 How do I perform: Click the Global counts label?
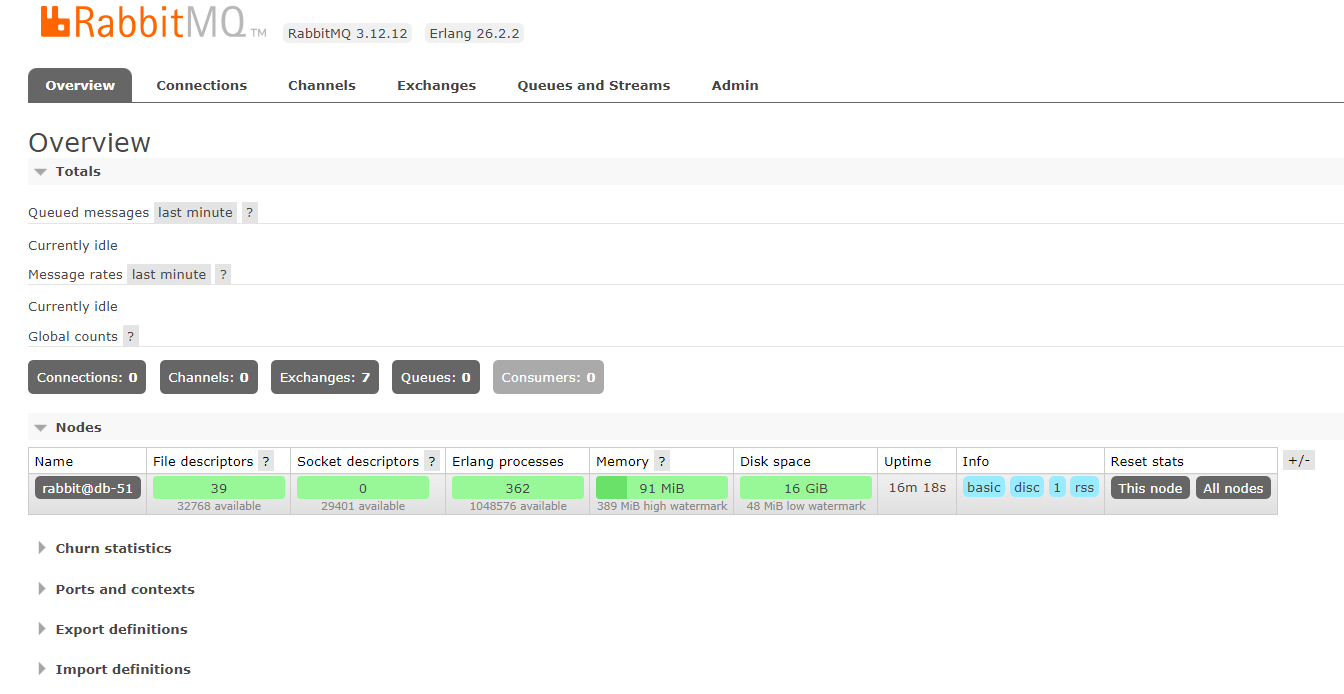pyautogui.click(x=73, y=336)
